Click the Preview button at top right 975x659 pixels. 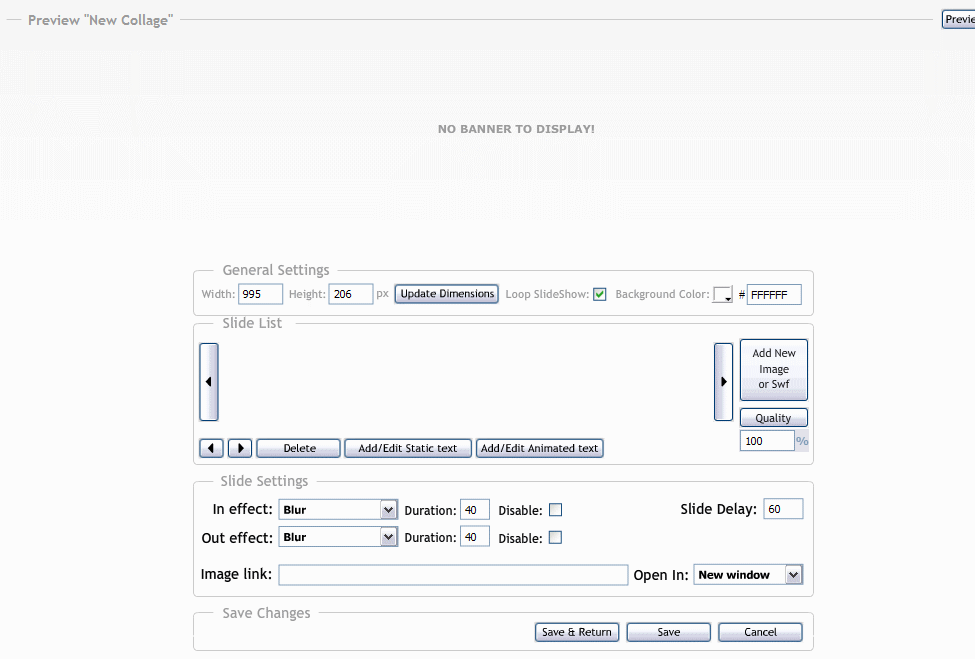(x=958, y=19)
